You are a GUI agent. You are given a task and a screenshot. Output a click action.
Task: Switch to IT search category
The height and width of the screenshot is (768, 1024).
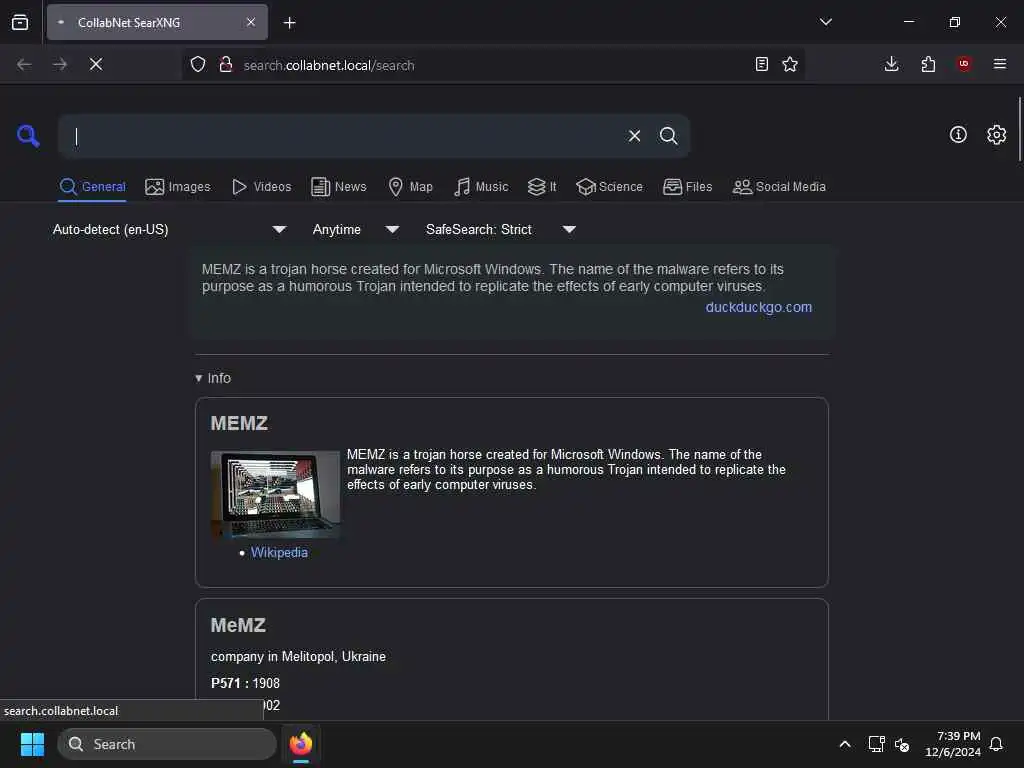541,187
